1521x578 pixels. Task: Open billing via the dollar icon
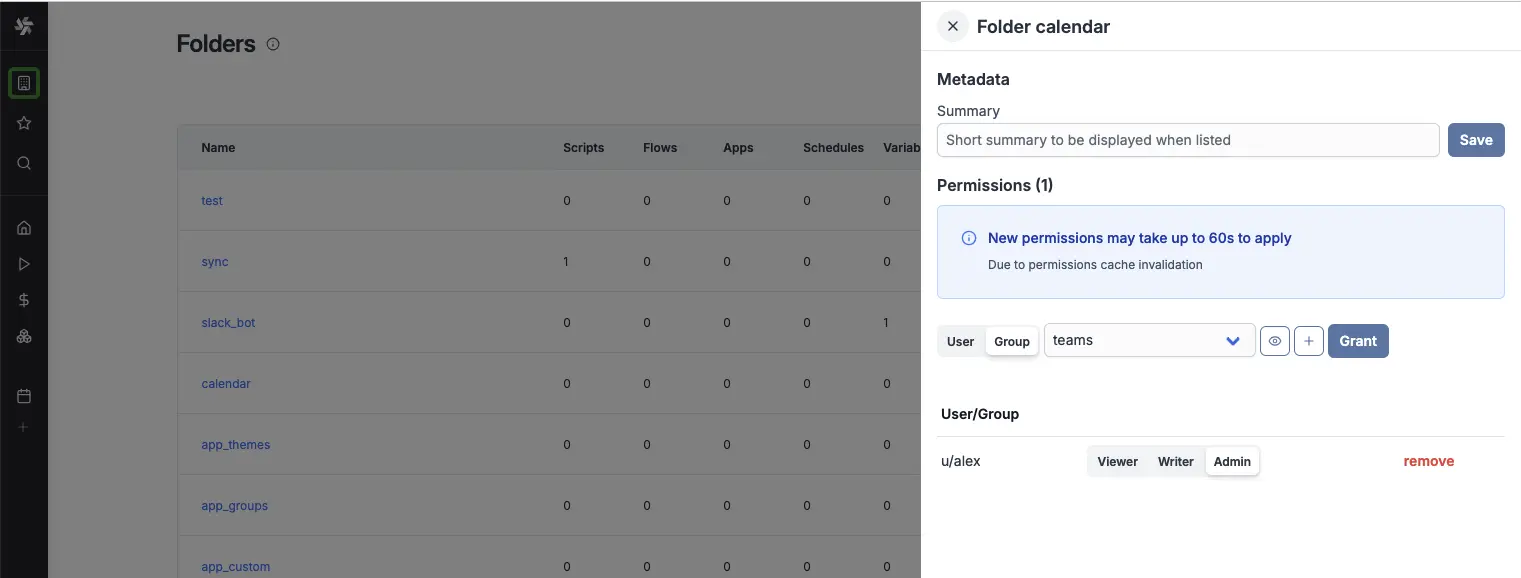pos(24,299)
